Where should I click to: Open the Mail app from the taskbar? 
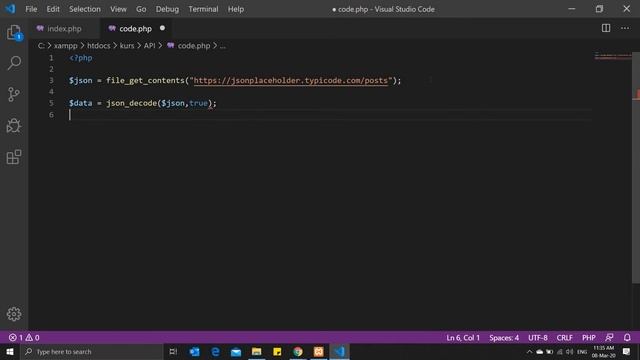236,351
